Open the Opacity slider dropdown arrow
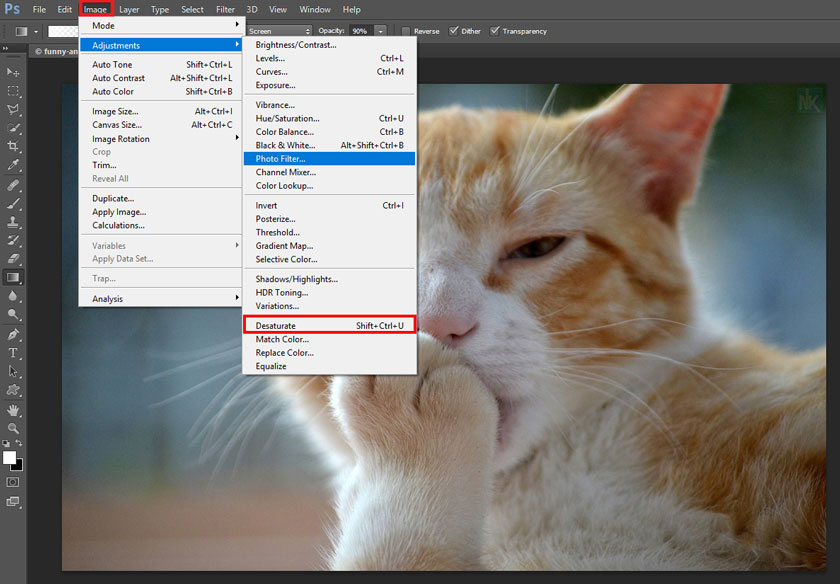 380,31
